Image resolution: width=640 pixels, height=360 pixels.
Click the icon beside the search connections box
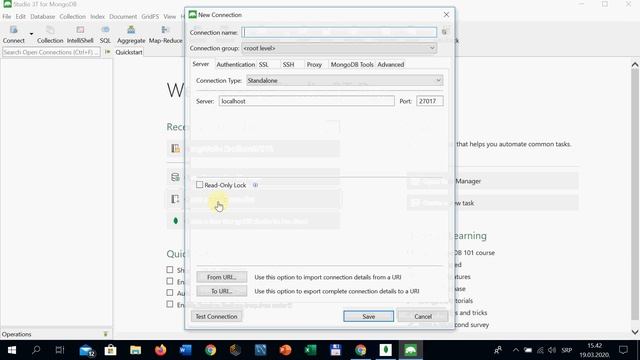[x=107, y=52]
